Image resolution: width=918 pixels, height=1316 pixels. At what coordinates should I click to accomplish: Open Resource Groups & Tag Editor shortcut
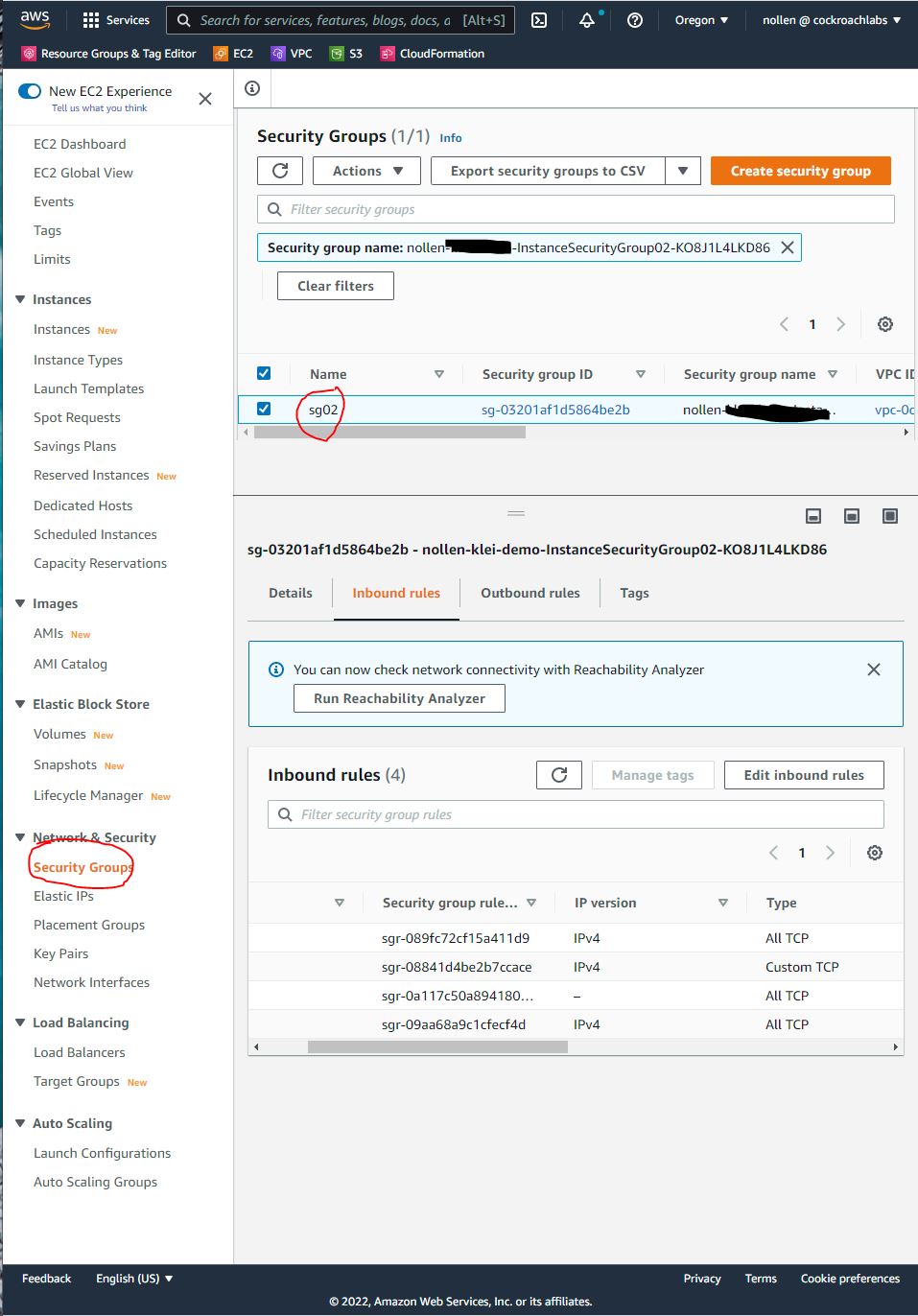[109, 54]
